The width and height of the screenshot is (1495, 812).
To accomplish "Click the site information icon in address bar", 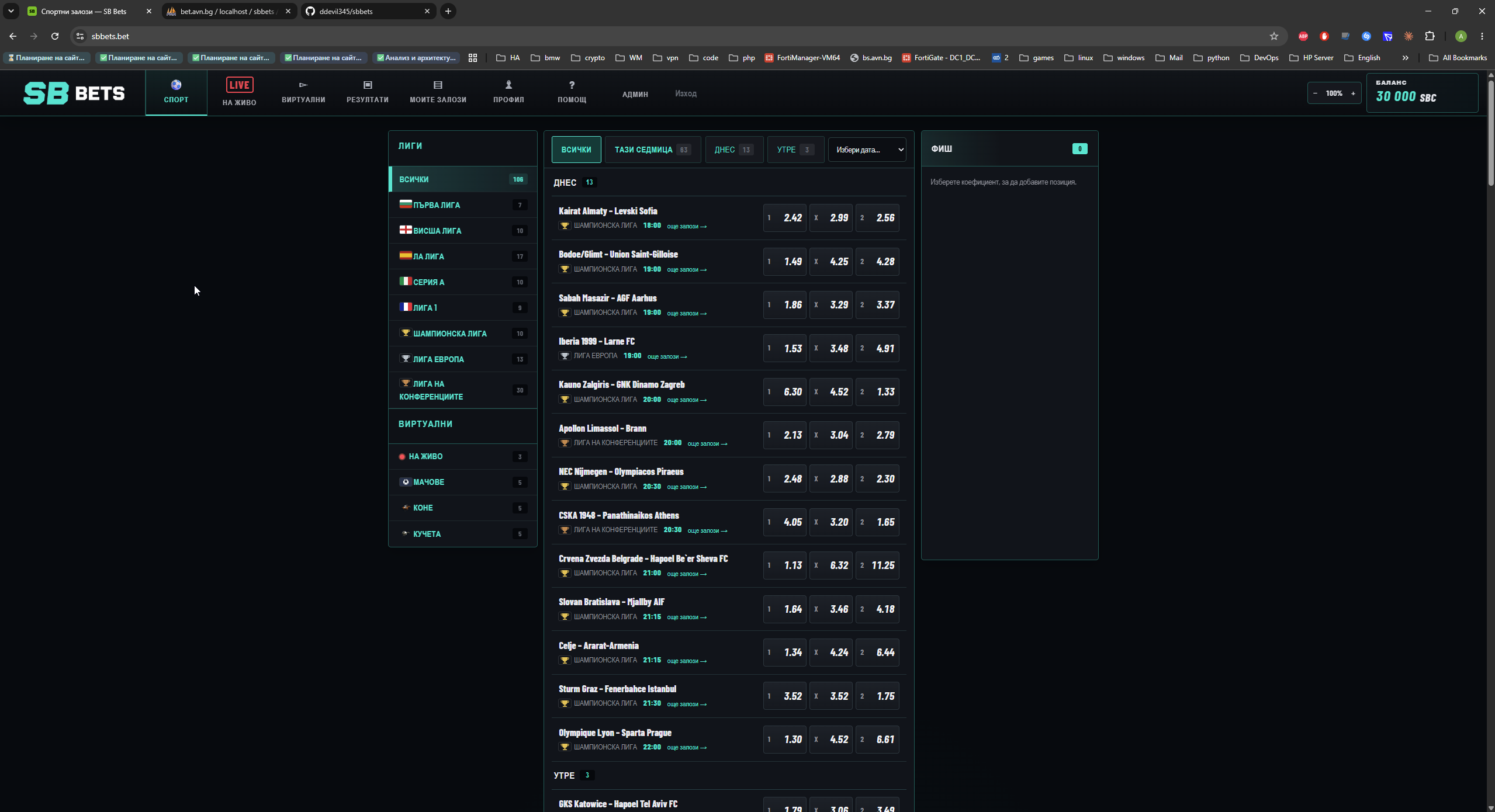I will (80, 36).
